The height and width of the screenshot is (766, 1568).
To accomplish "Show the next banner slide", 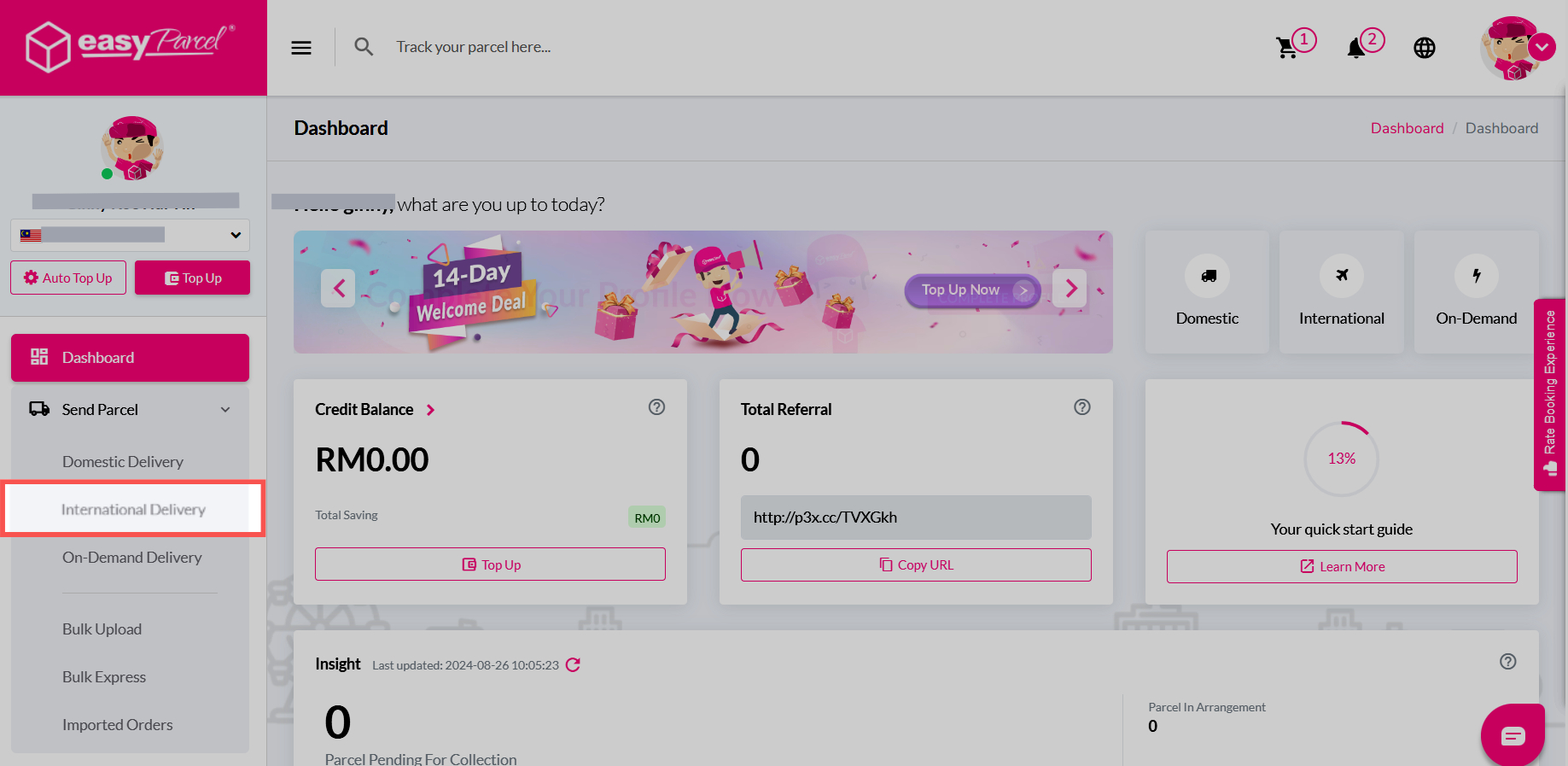I will pyautogui.click(x=1070, y=289).
